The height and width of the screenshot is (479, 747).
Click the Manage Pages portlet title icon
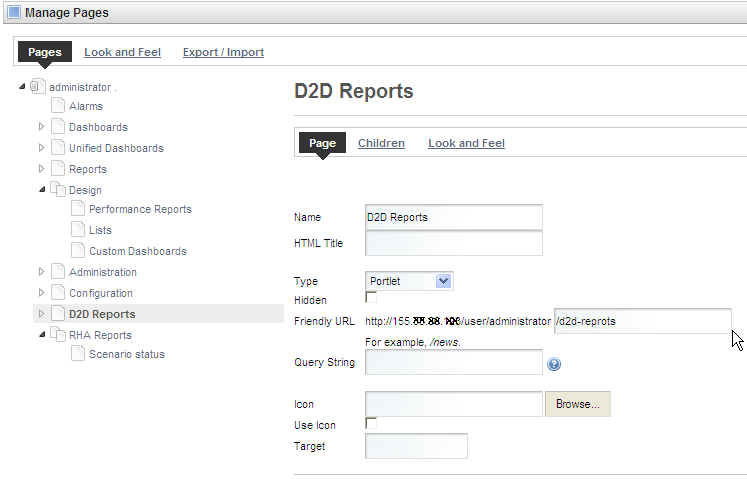pyautogui.click(x=14, y=13)
